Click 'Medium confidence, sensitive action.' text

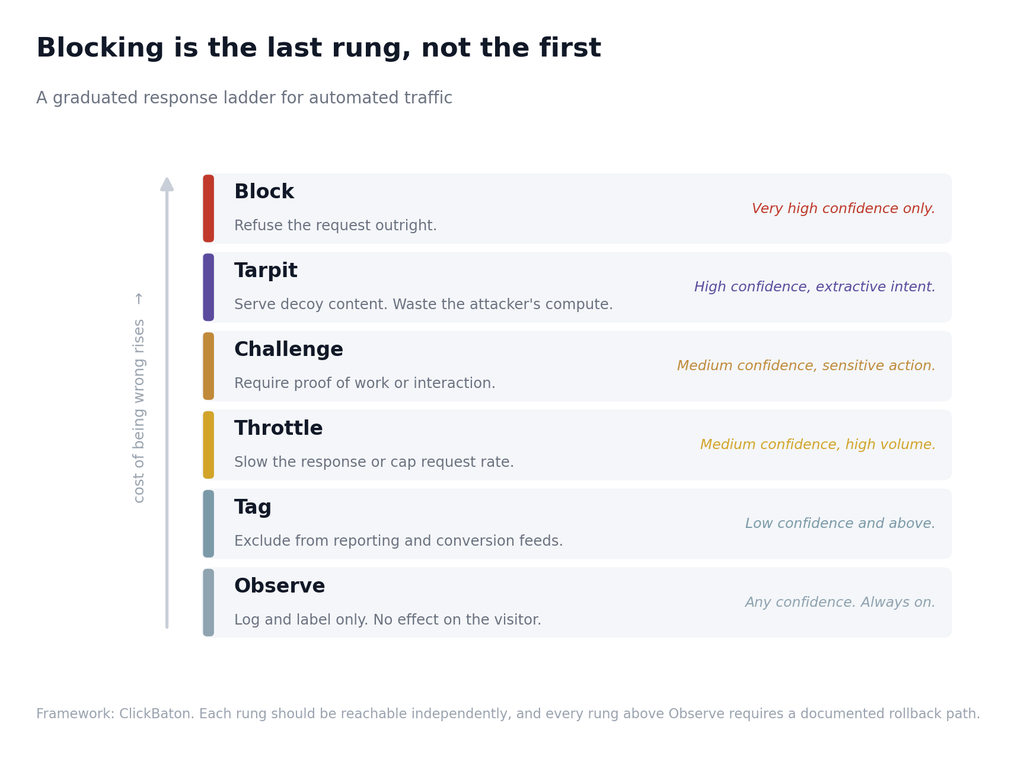coord(806,366)
